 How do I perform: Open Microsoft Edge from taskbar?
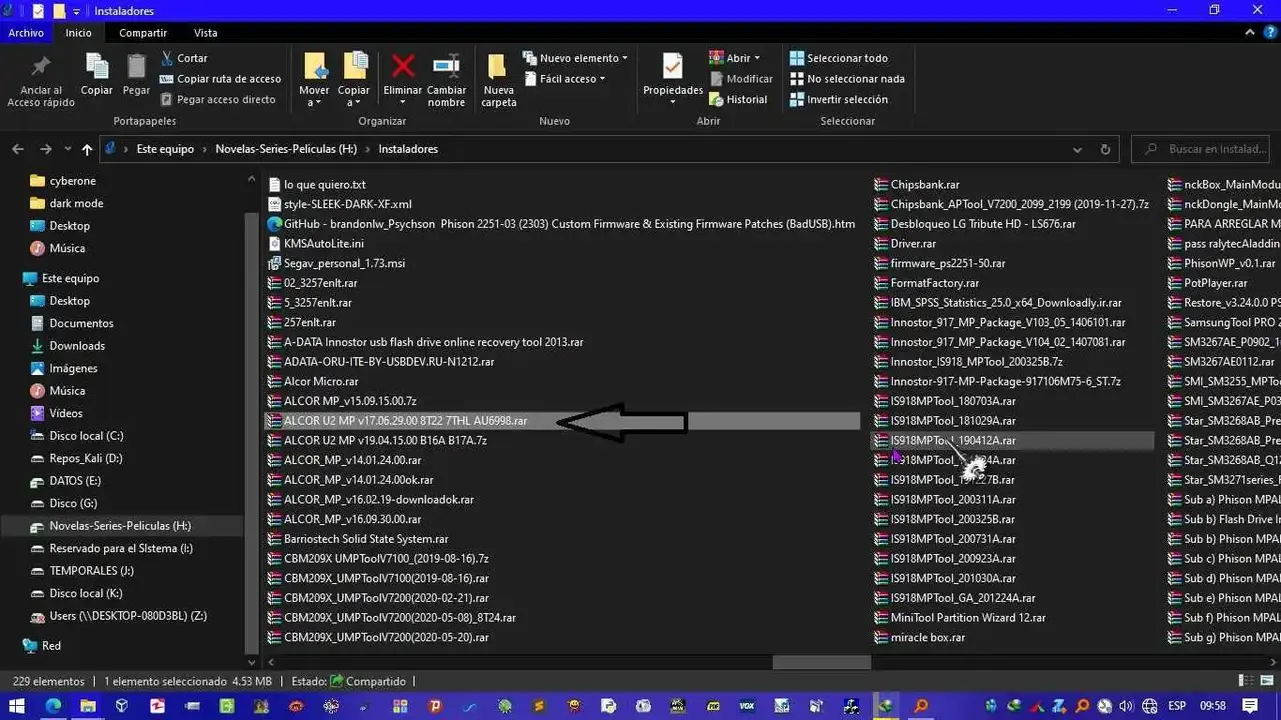[53, 706]
